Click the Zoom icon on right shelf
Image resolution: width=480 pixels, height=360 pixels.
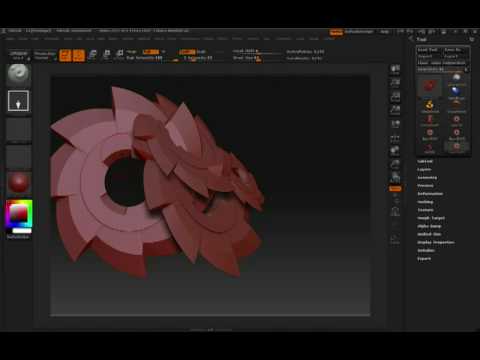pos(395,83)
